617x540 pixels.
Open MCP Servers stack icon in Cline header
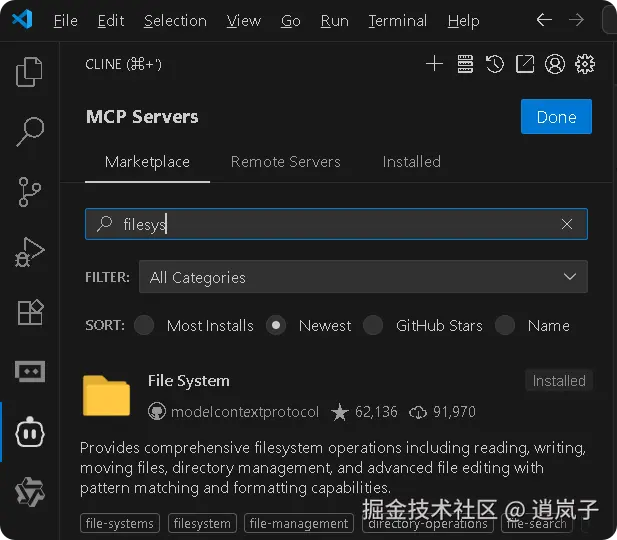pos(465,64)
